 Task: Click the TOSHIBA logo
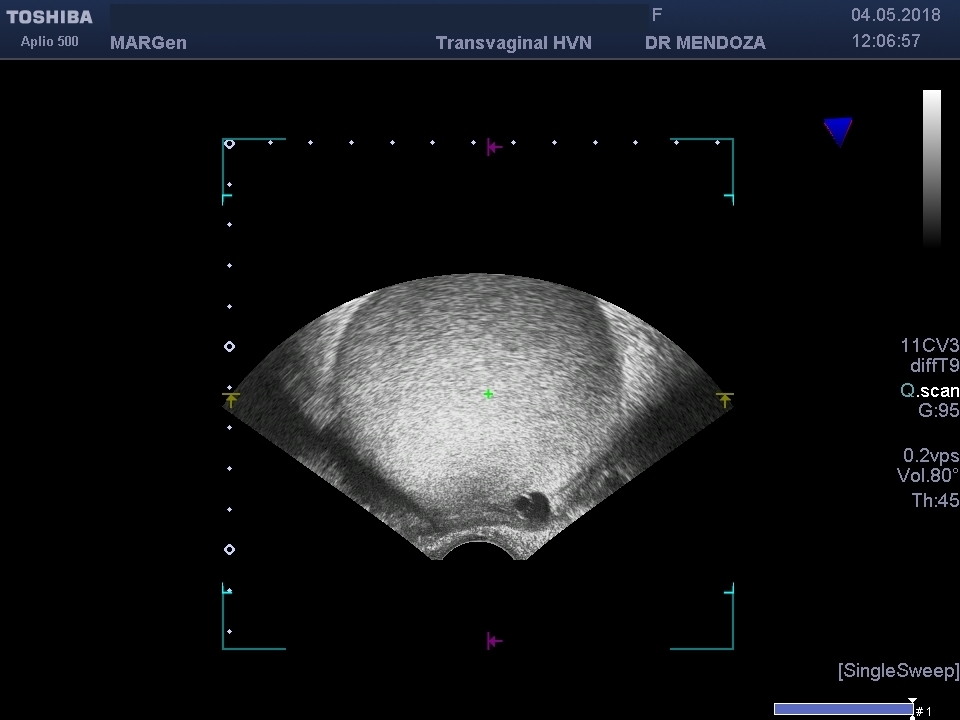point(49,17)
